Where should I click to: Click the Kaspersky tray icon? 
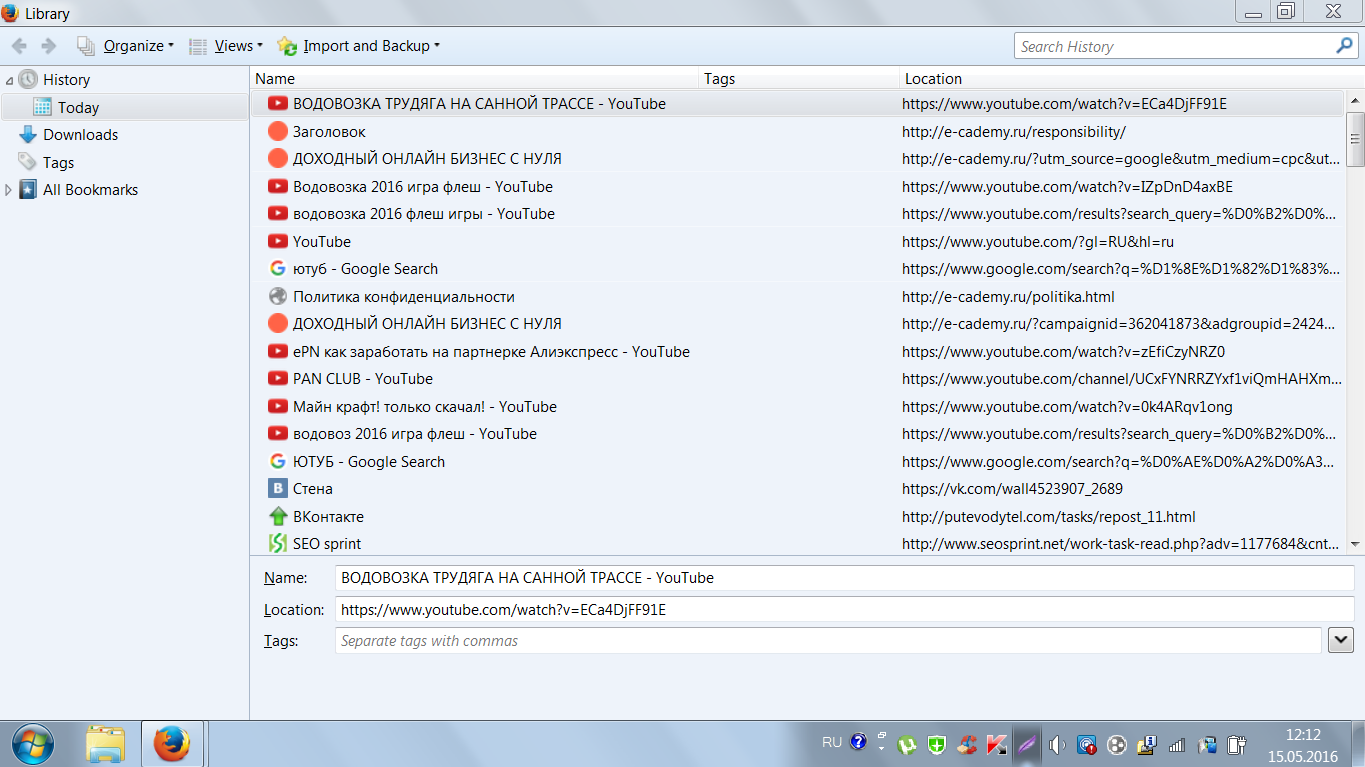[x=996, y=744]
